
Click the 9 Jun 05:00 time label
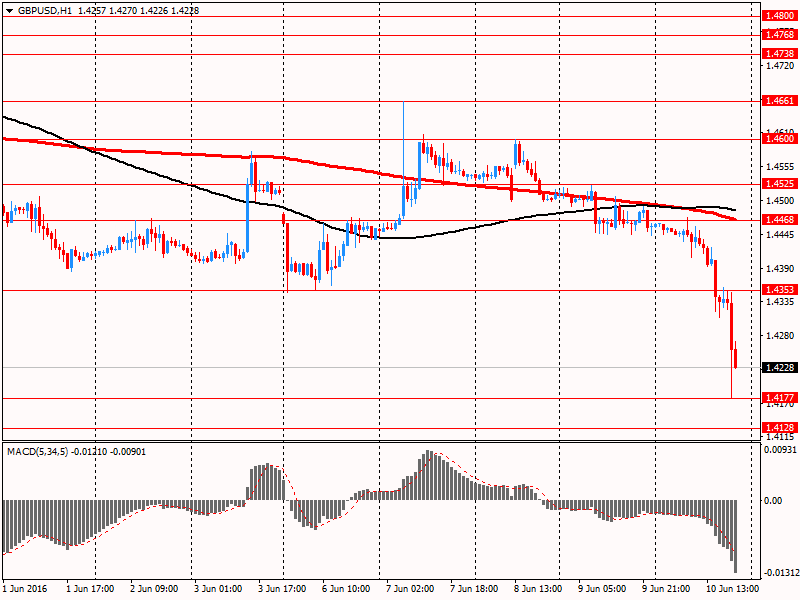point(602,589)
